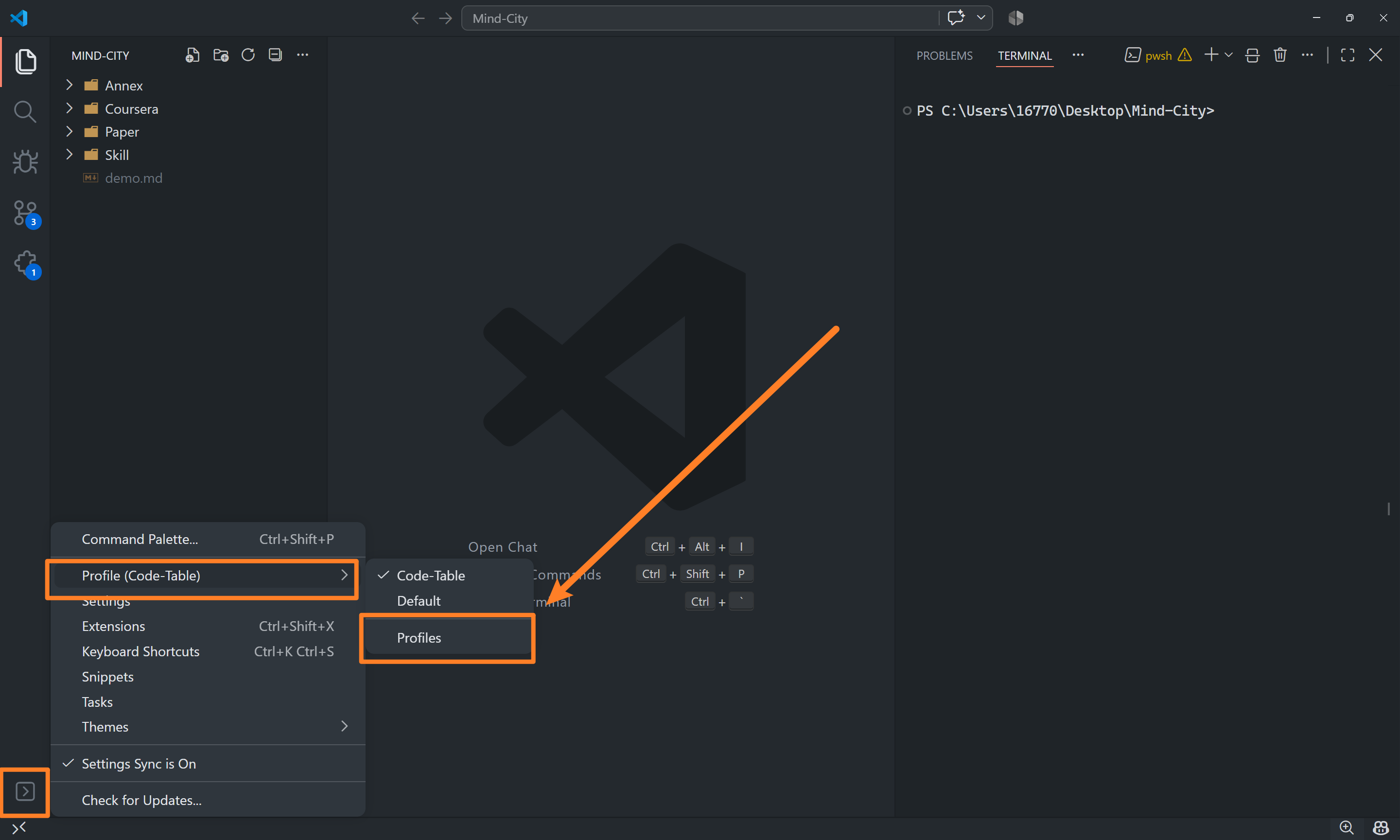
Task: Collapse all folders in explorer
Action: coord(275,55)
